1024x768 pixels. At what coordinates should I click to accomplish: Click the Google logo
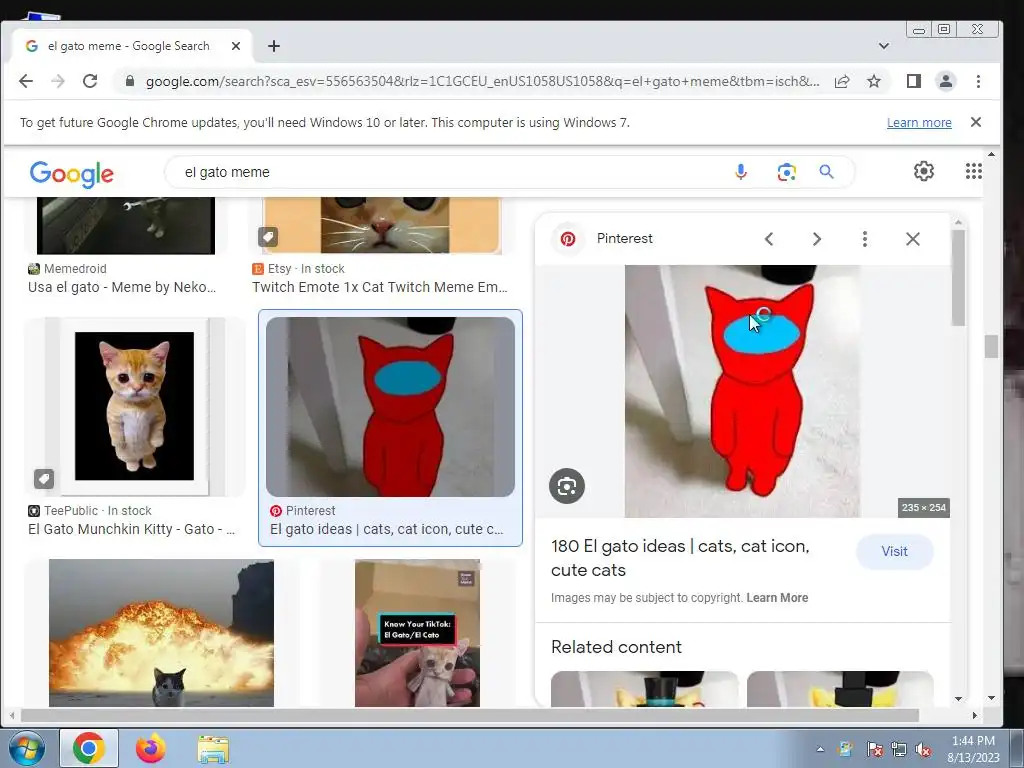[x=71, y=174]
